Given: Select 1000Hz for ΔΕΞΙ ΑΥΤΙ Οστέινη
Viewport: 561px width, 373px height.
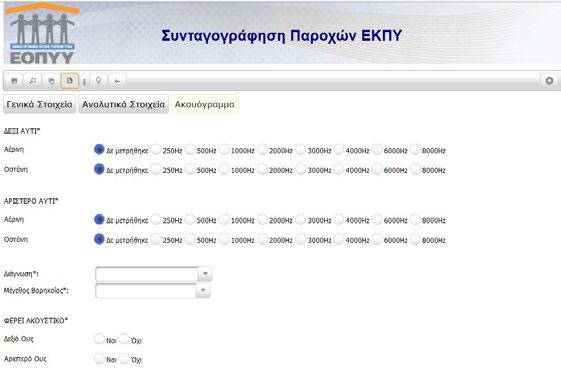Looking at the screenshot, I should 224,169.
